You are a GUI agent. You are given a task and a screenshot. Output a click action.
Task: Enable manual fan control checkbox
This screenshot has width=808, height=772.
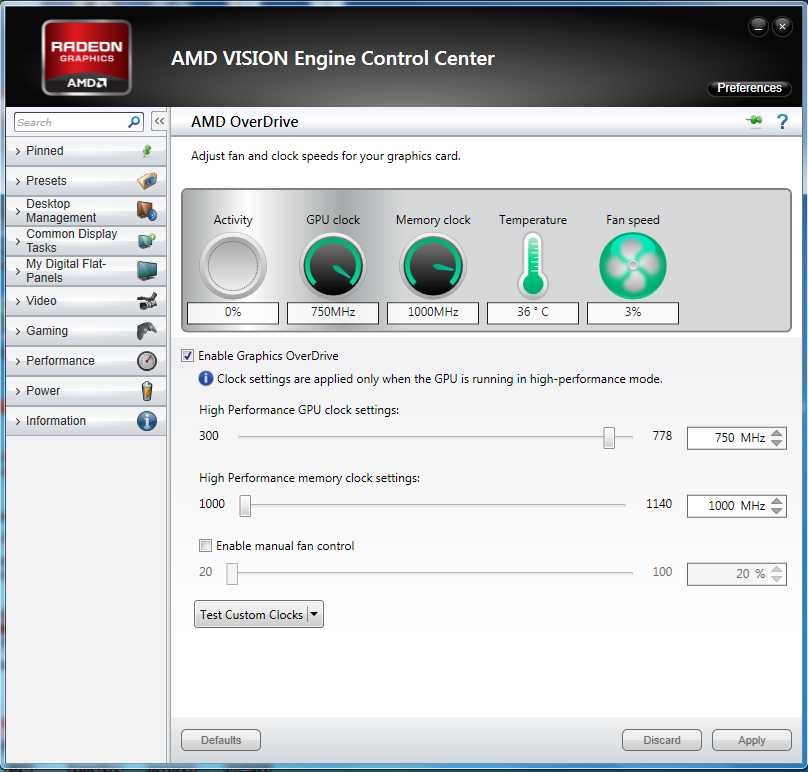pos(205,545)
